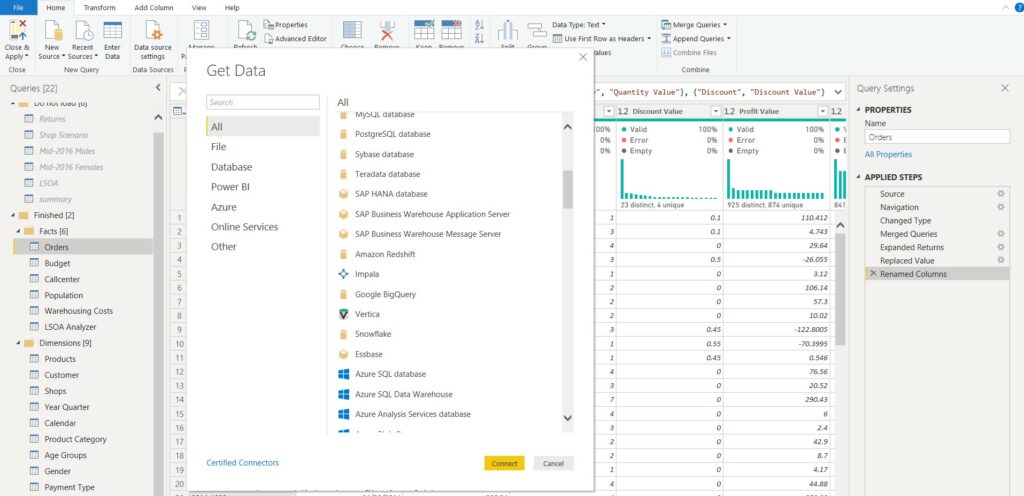Click the Close & Apply icon

click(18, 31)
